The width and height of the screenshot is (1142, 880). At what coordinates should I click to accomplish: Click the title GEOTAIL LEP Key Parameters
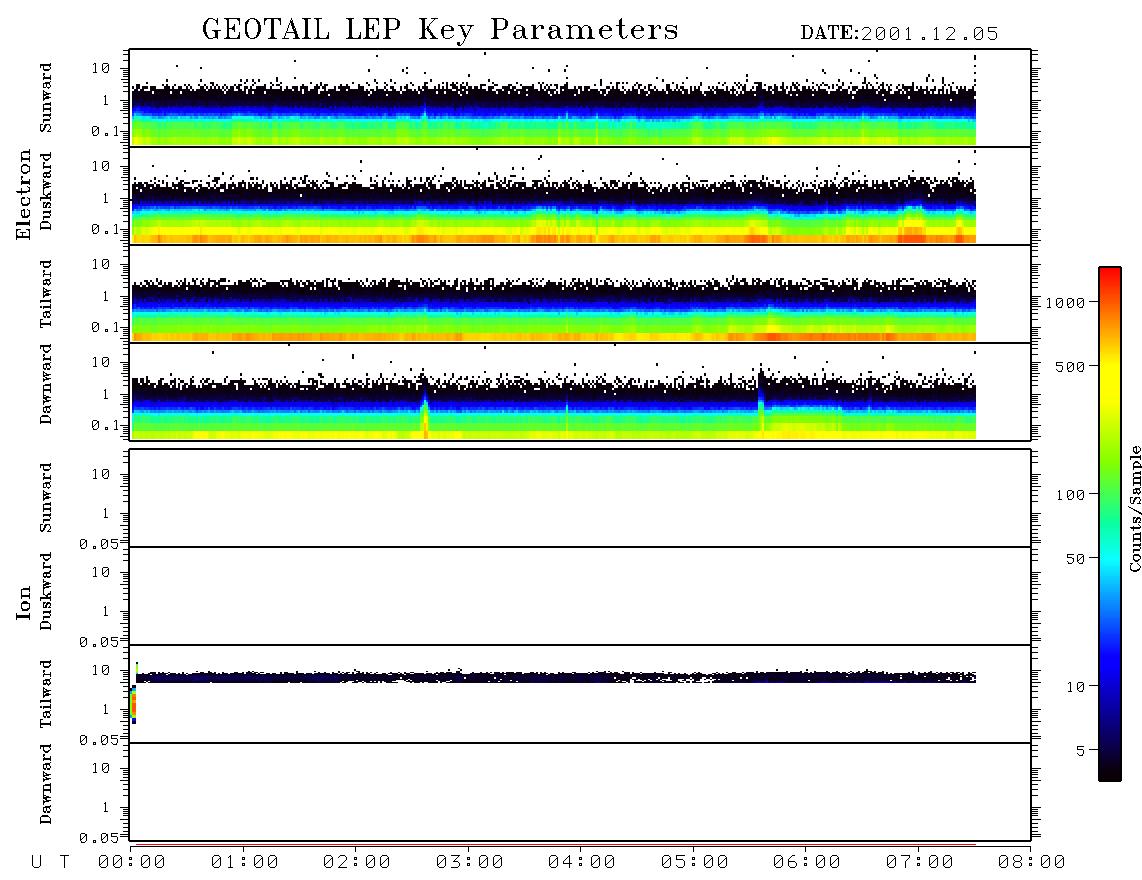(x=440, y=30)
